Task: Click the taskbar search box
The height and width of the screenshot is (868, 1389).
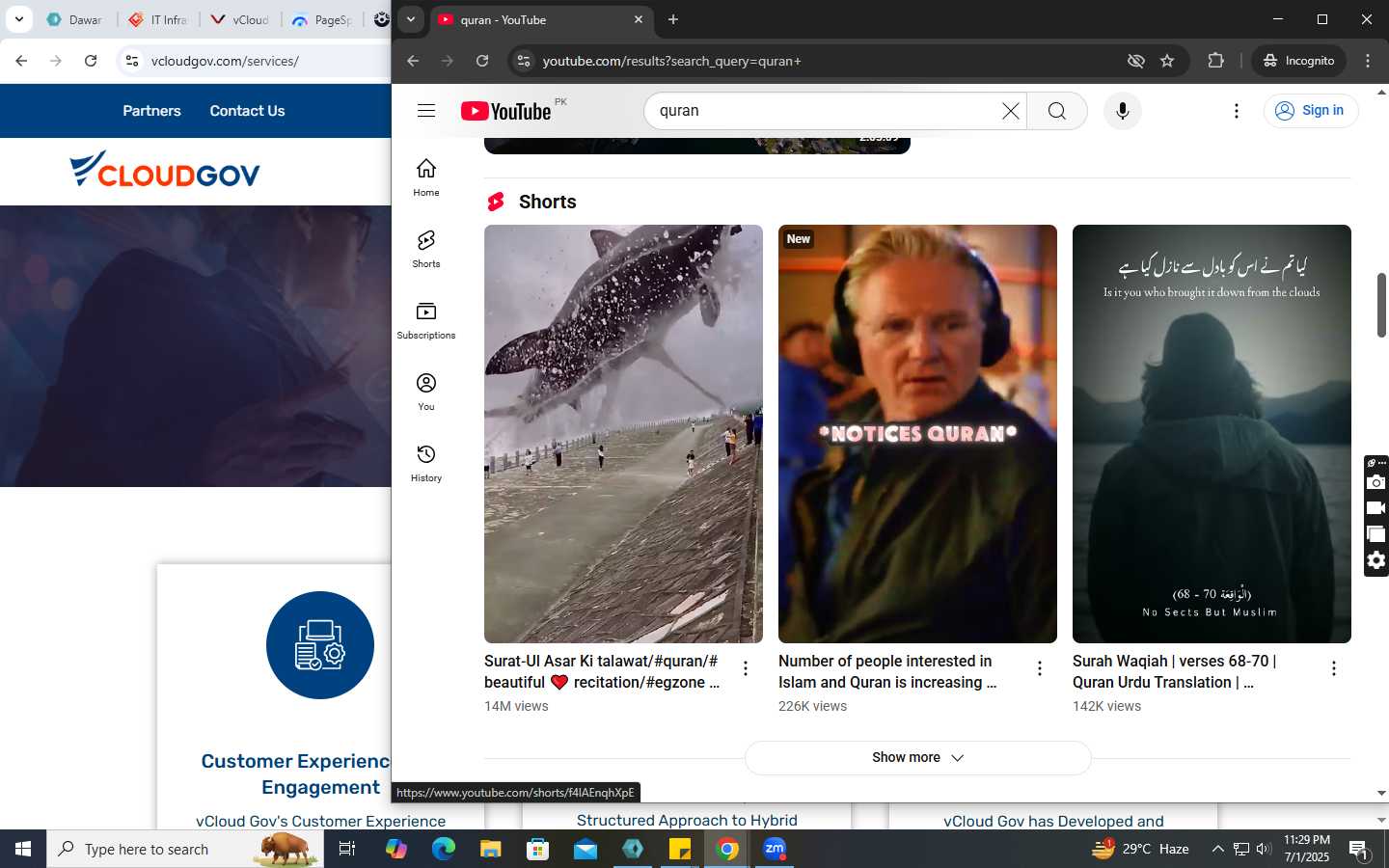Action: (185, 849)
